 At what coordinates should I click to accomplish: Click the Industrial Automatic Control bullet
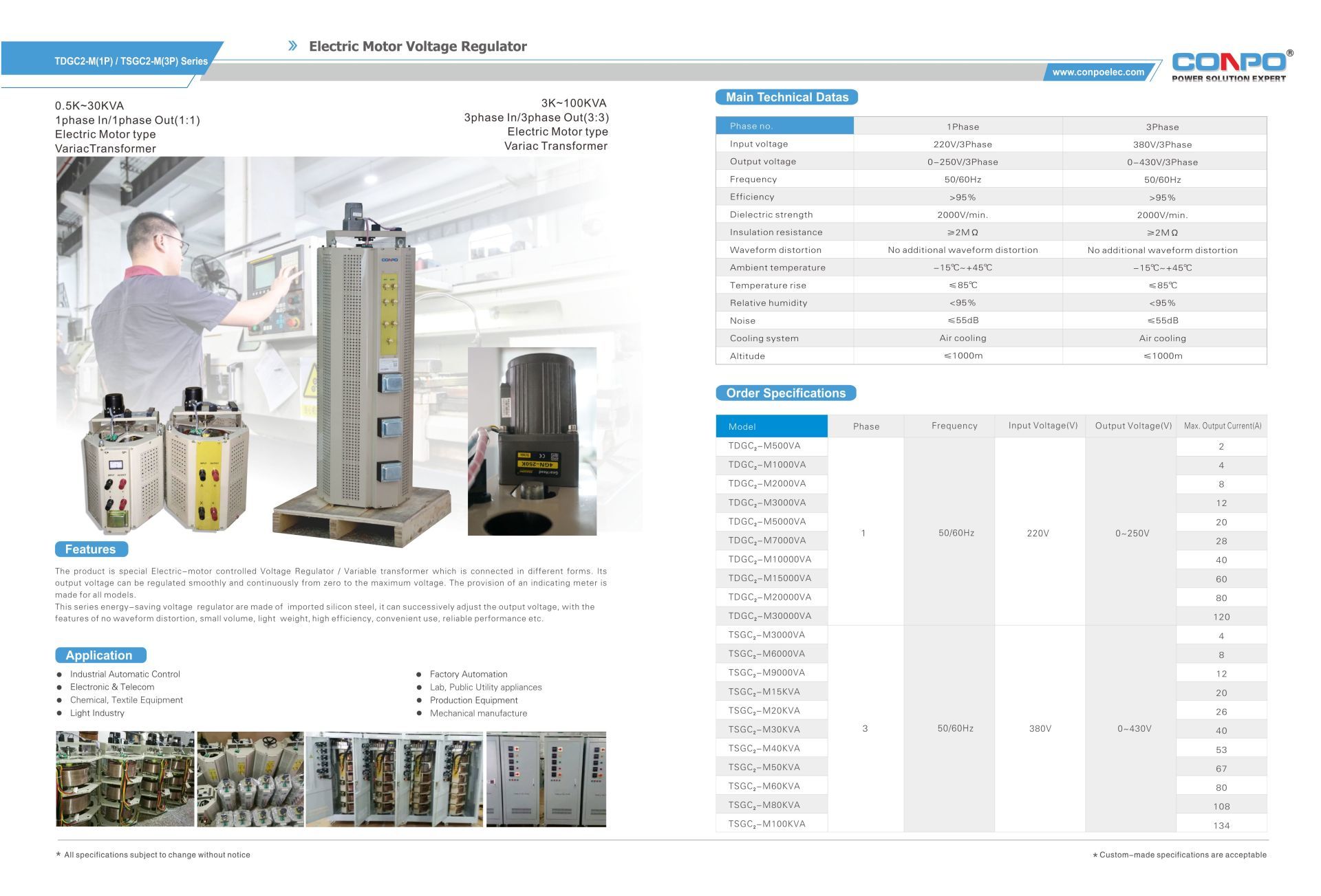125,674
